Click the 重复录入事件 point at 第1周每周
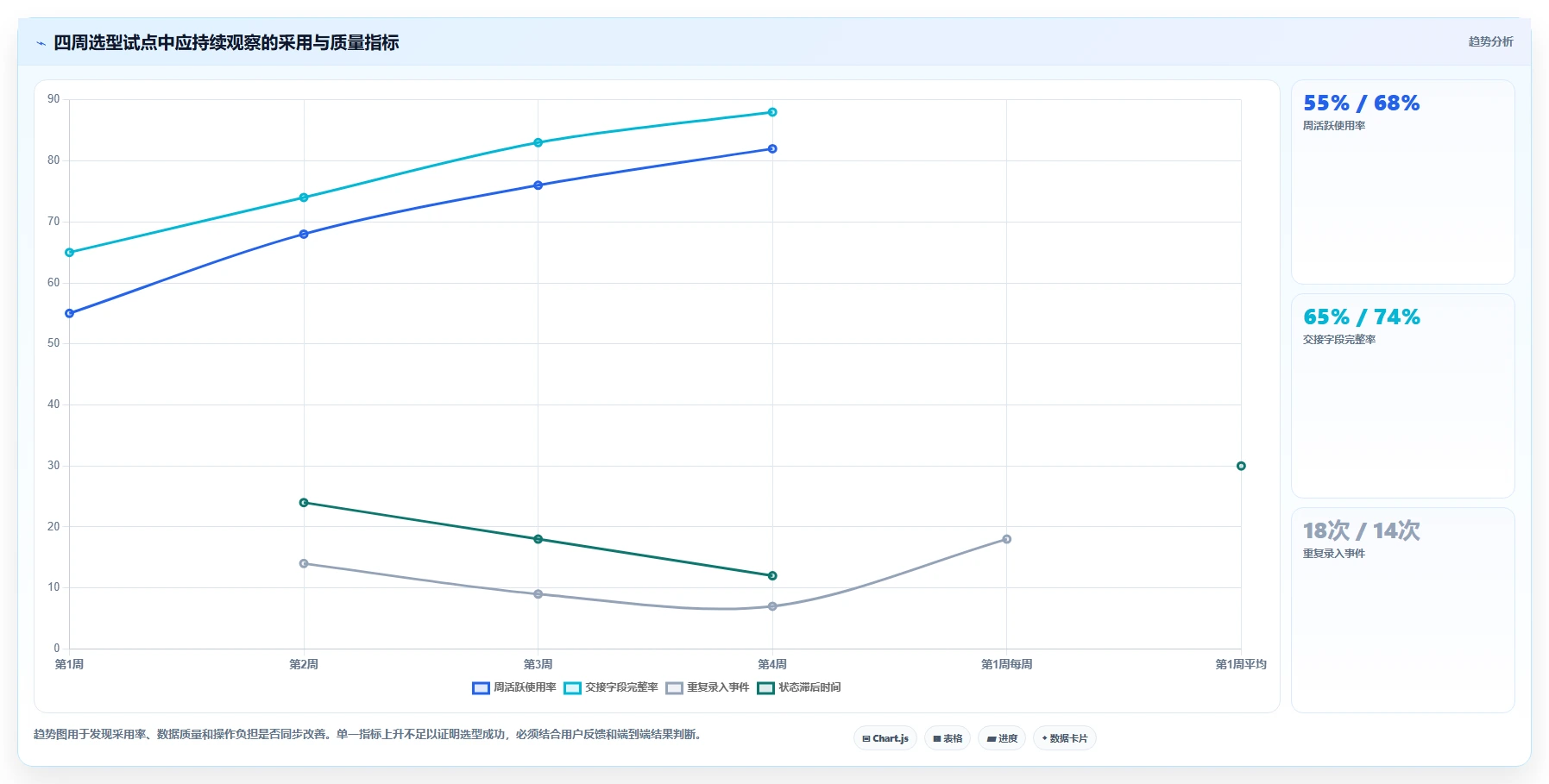The height and width of the screenshot is (784, 1549). [x=1007, y=539]
